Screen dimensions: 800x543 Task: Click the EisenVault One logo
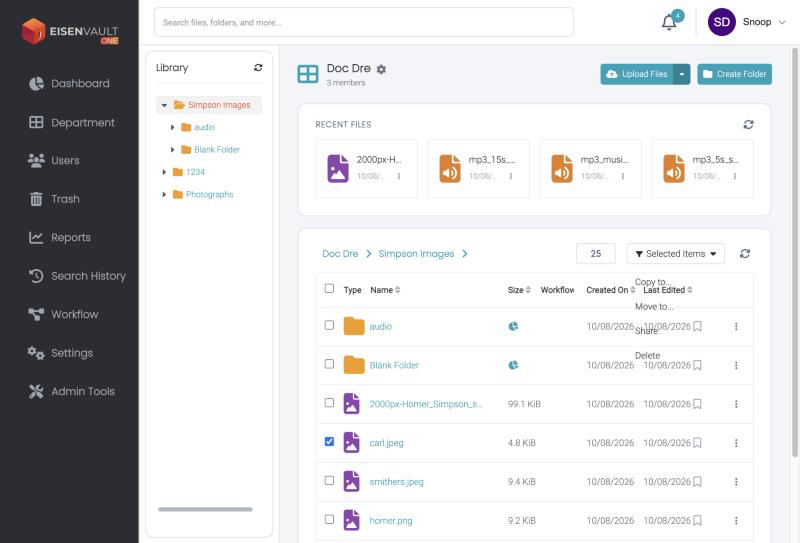(70, 31)
